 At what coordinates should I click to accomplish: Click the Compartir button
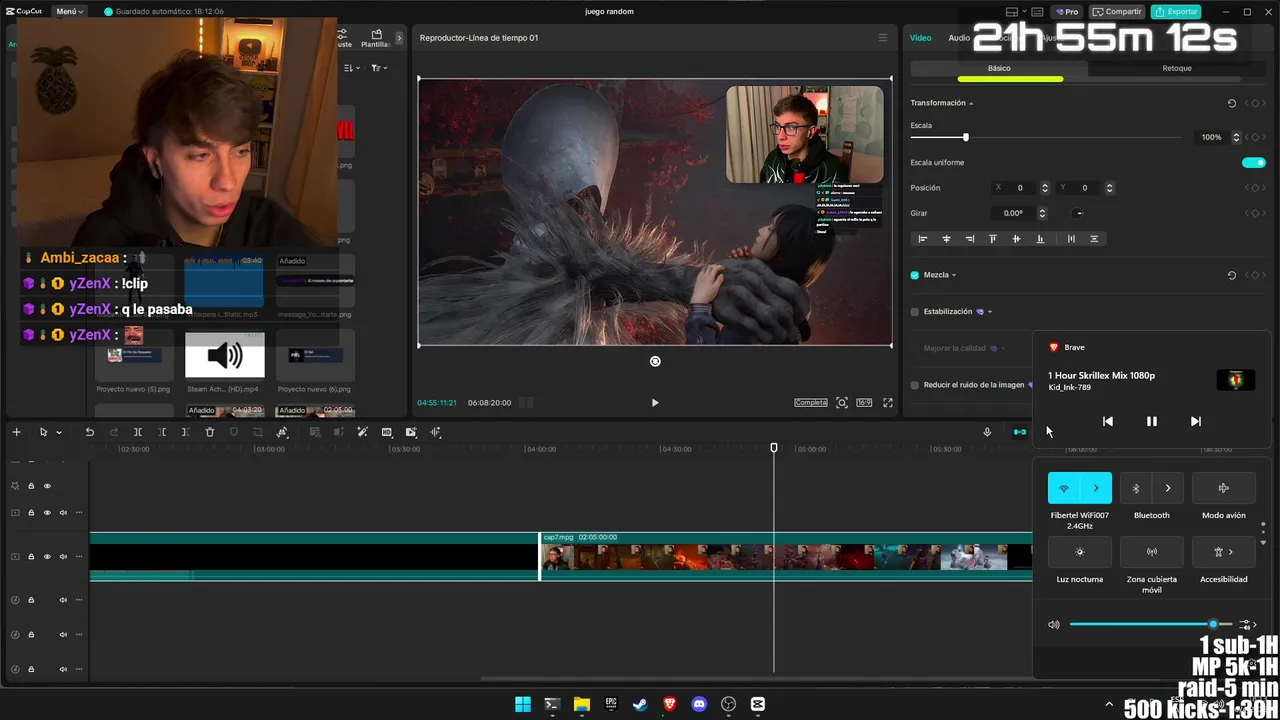pyautogui.click(x=1117, y=12)
